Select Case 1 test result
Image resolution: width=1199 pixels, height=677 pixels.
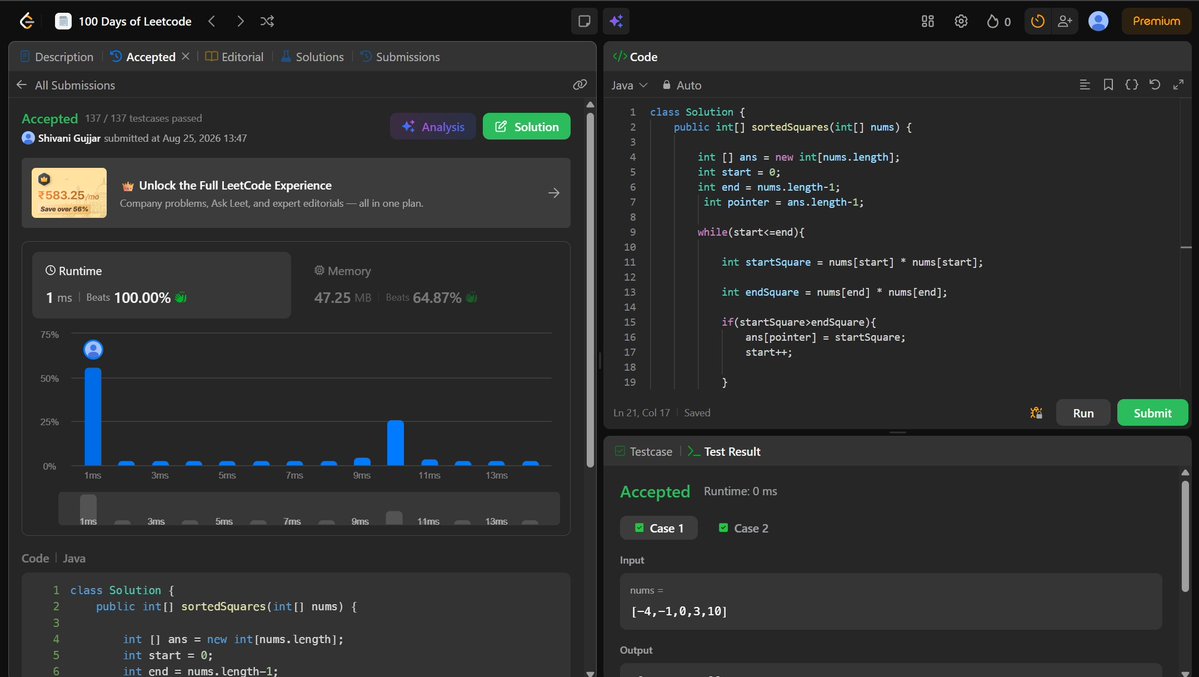click(658, 528)
